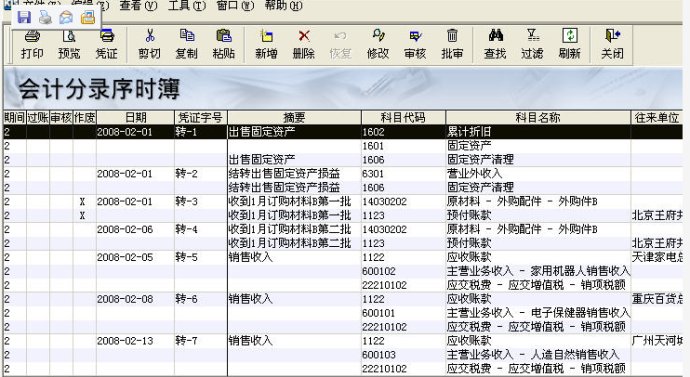690x377 pixels.
Task: Click the 日期 column header
Action: (x=136, y=117)
